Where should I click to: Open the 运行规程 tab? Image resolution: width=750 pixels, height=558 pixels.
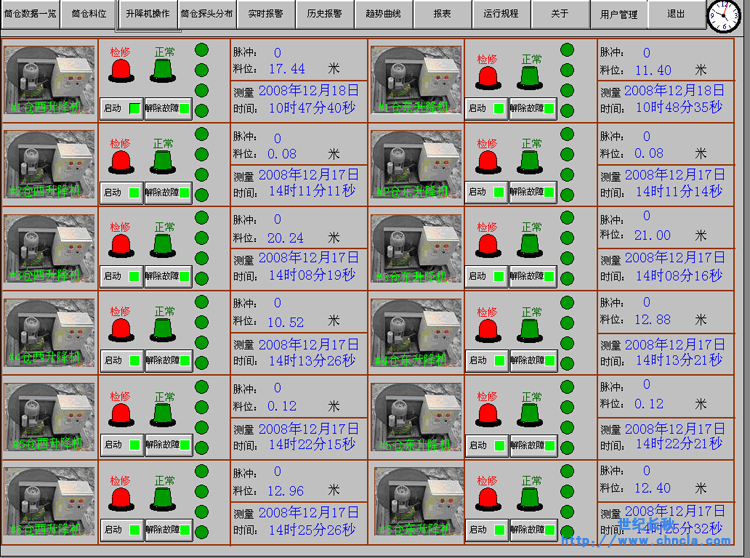501,14
